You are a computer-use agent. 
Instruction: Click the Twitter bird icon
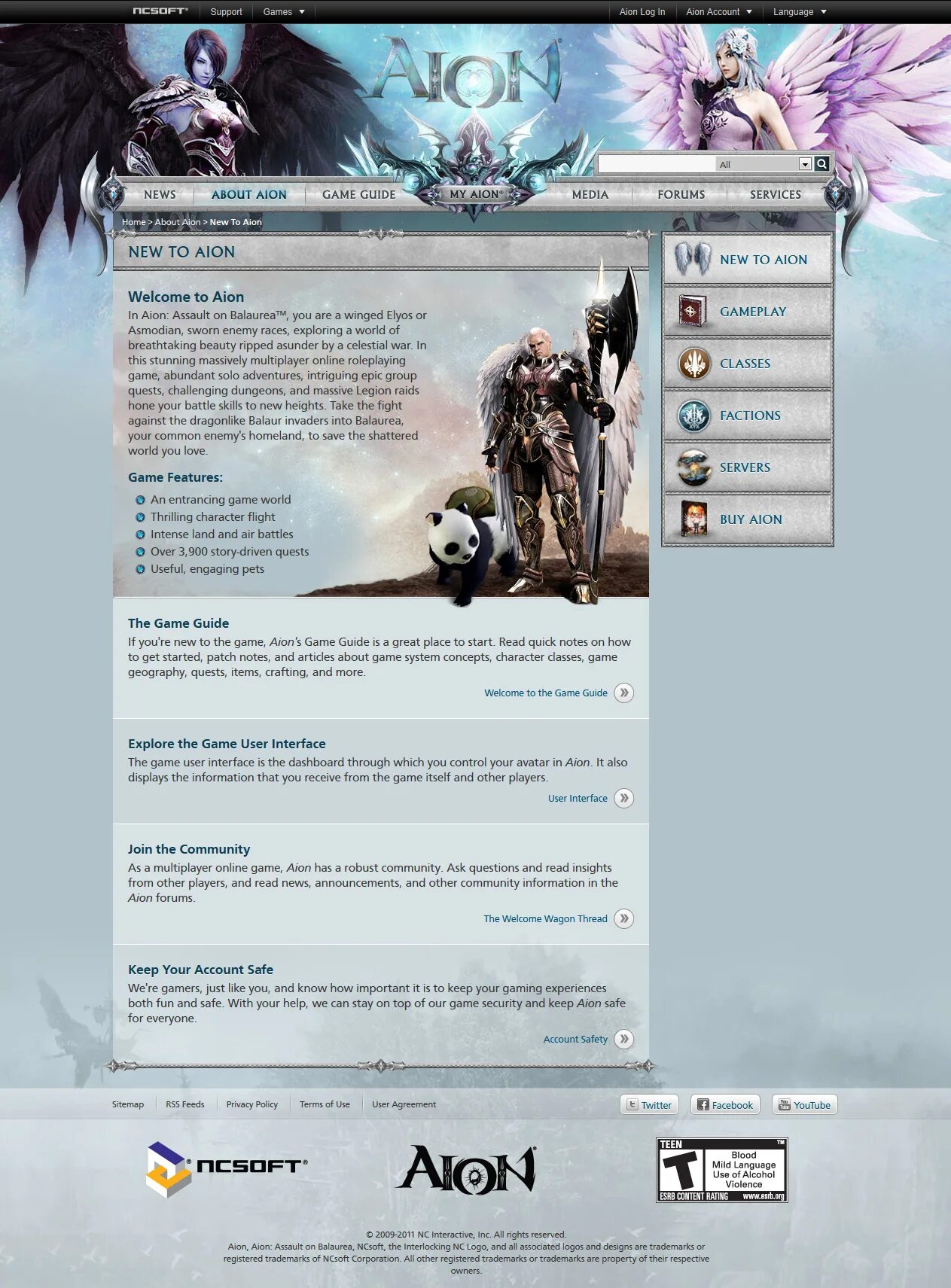click(x=632, y=1104)
